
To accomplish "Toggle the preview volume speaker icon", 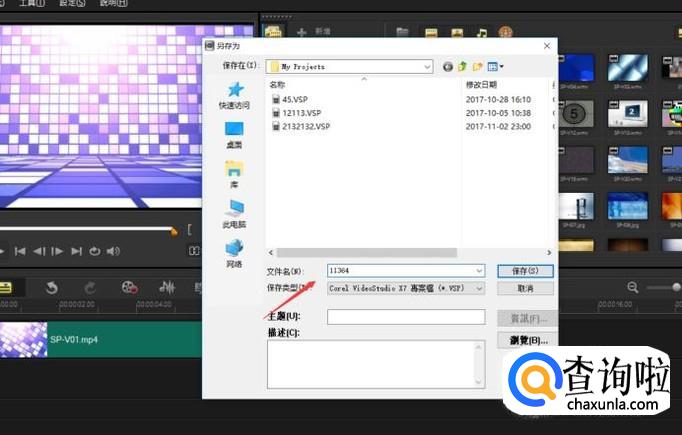I will (113, 251).
